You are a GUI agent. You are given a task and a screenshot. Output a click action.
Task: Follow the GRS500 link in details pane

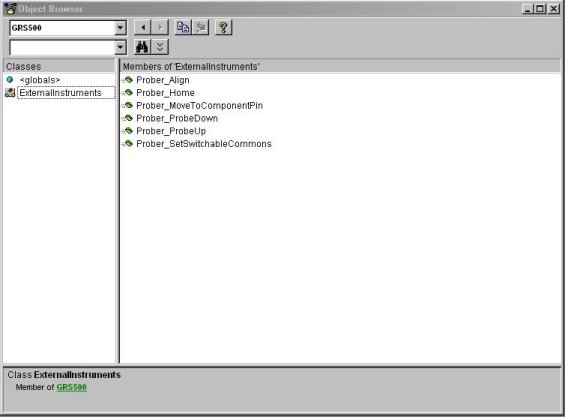pos(72,387)
